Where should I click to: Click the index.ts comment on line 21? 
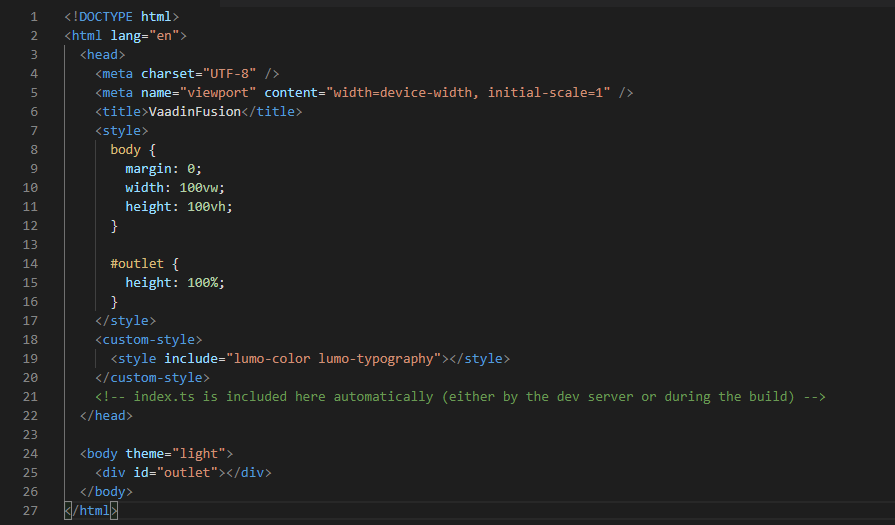[x=460, y=397]
